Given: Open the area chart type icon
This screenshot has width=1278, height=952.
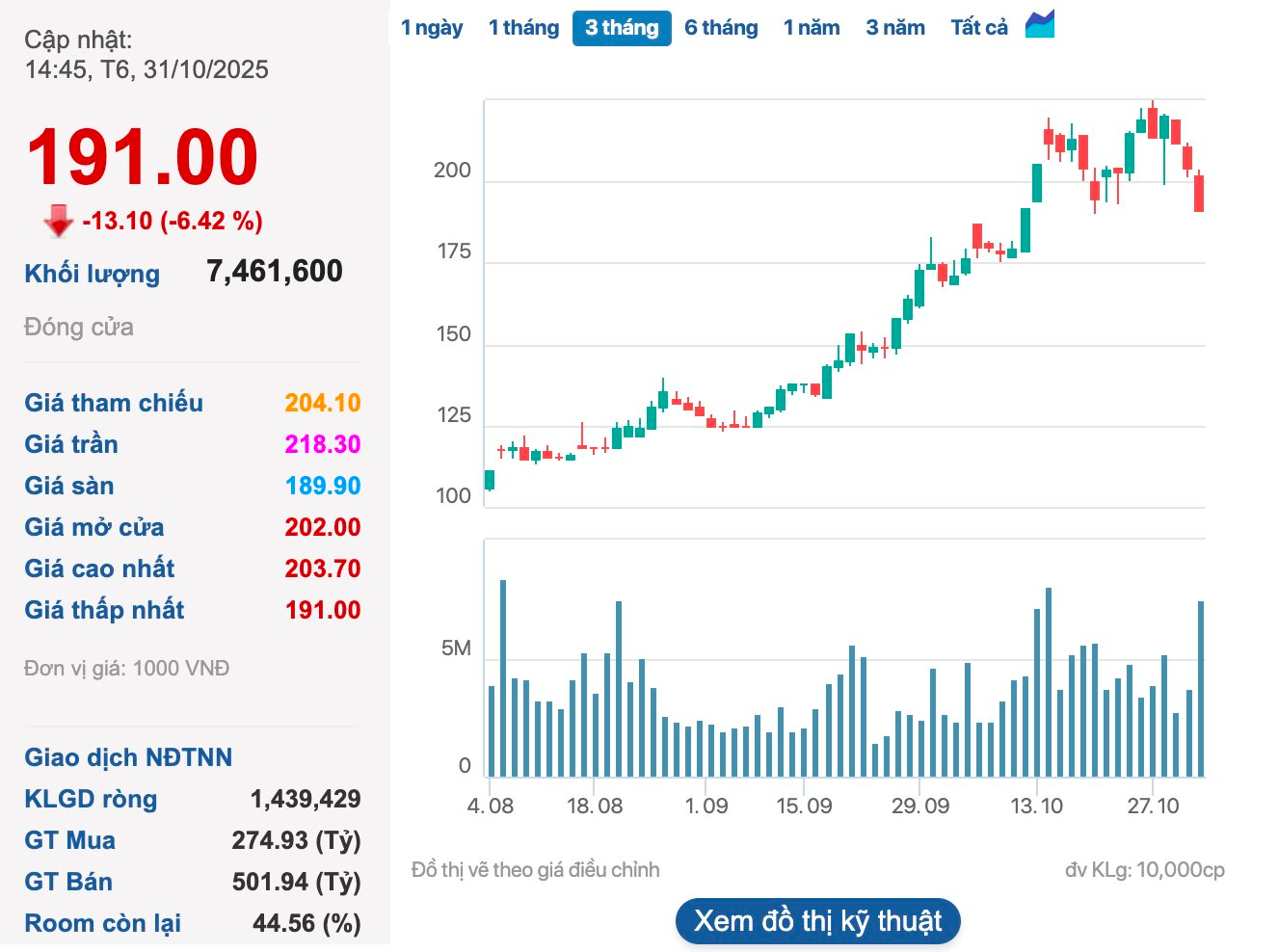Looking at the screenshot, I should 1040,25.
